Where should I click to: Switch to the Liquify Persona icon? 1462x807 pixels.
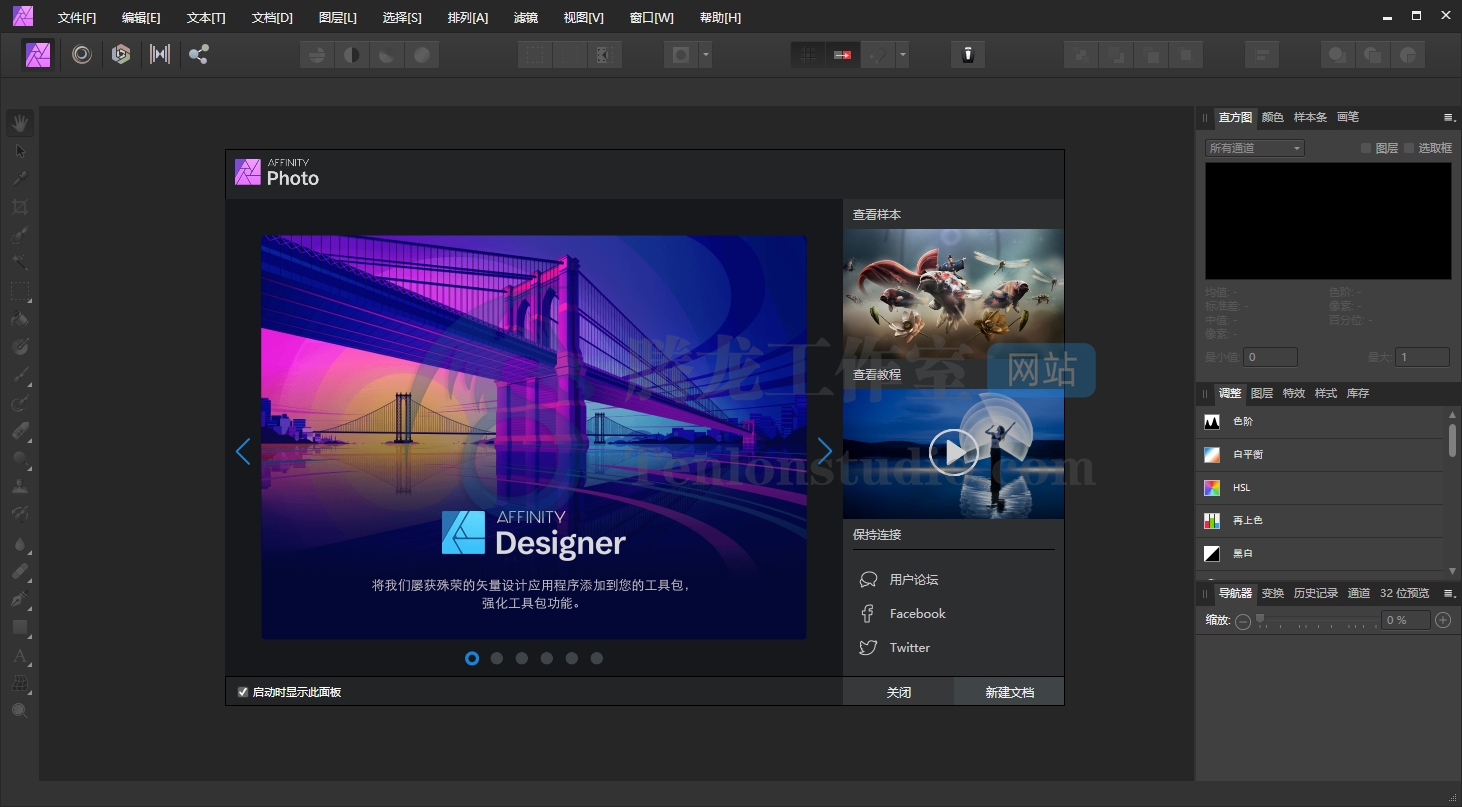(82, 54)
